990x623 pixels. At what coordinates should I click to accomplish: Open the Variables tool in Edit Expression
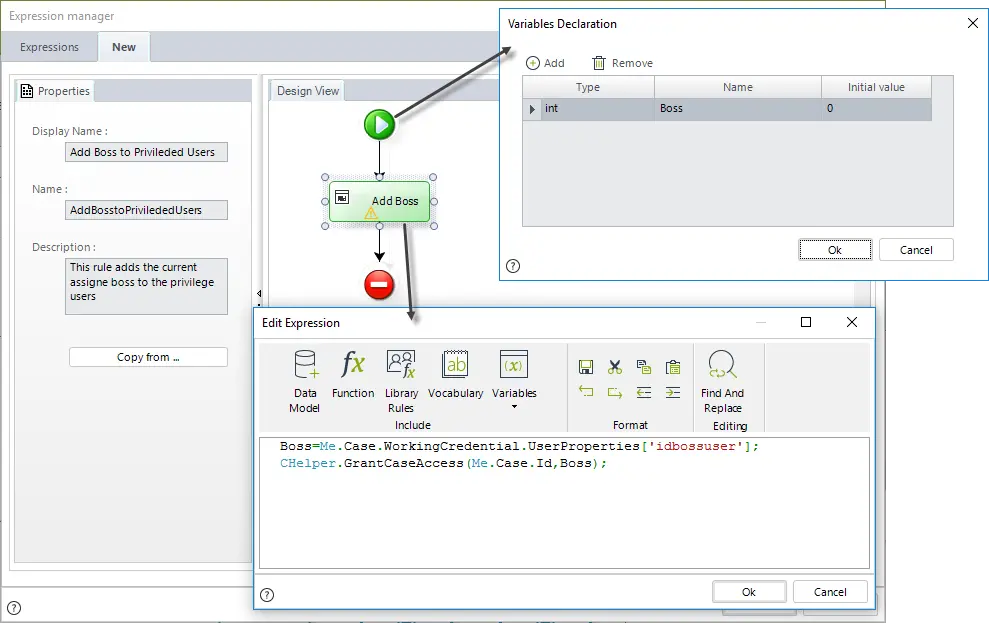tap(514, 374)
